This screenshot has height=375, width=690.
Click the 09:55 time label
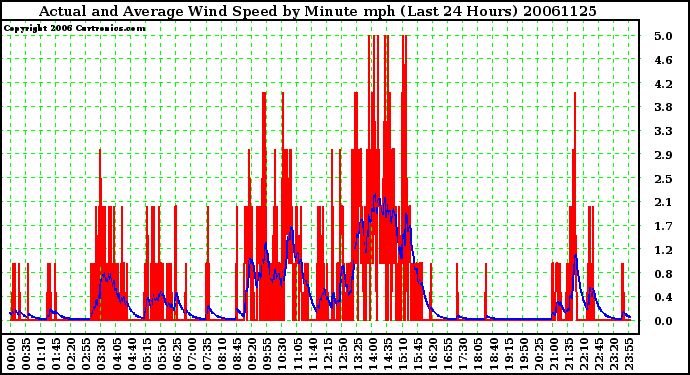click(x=267, y=354)
